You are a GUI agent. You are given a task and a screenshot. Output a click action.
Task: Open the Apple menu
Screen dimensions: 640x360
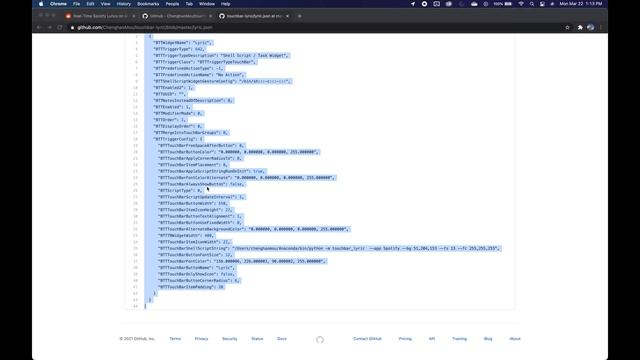coord(41,4)
